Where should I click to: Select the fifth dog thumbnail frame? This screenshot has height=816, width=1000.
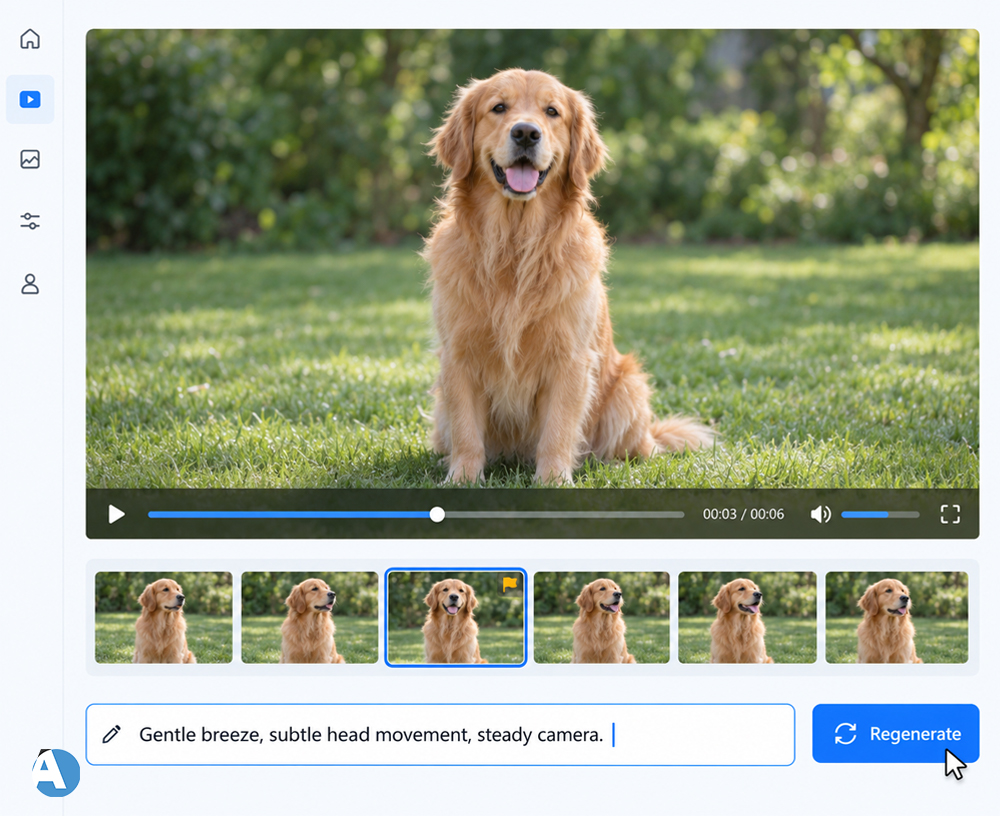click(747, 617)
